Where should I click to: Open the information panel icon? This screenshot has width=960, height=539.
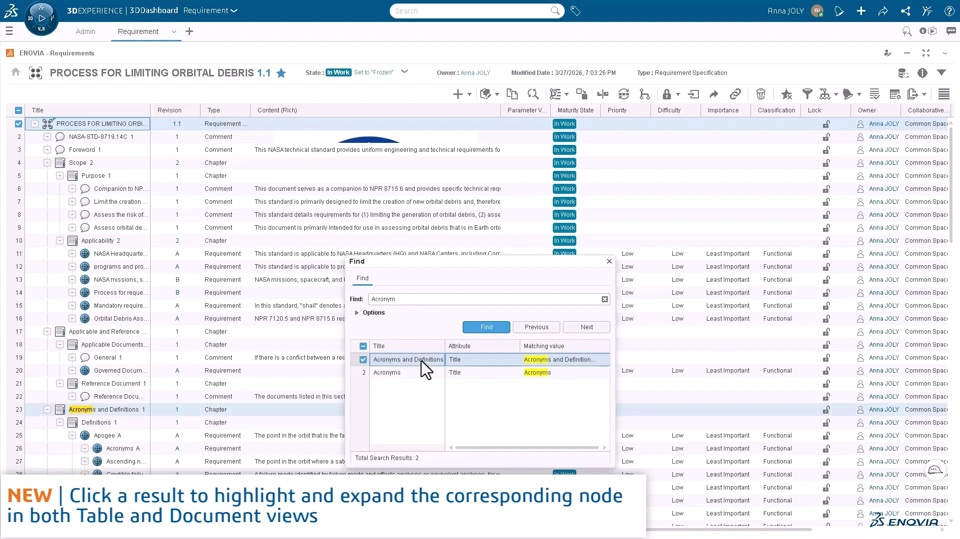tap(922, 73)
